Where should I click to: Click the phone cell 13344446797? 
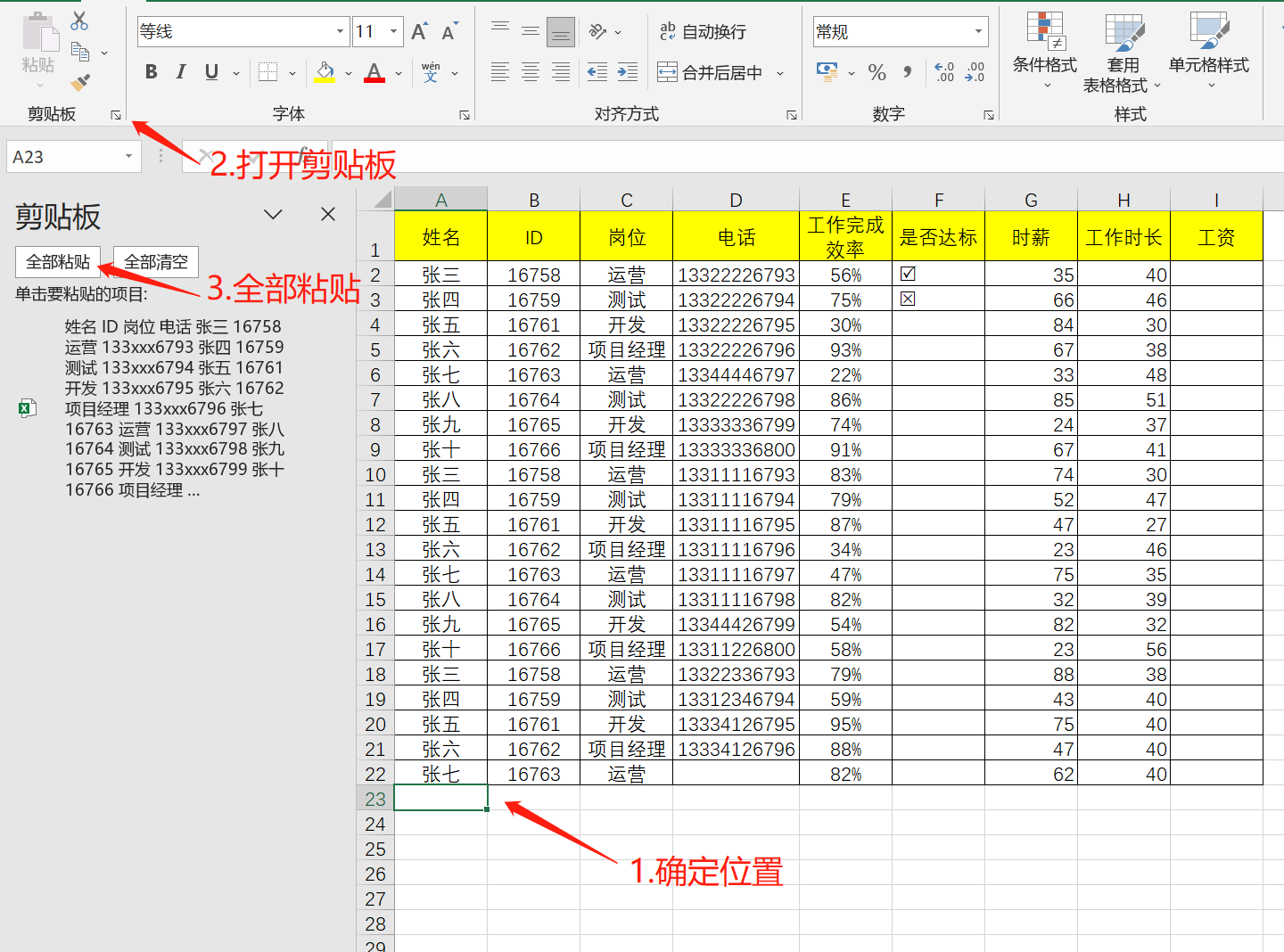click(736, 374)
